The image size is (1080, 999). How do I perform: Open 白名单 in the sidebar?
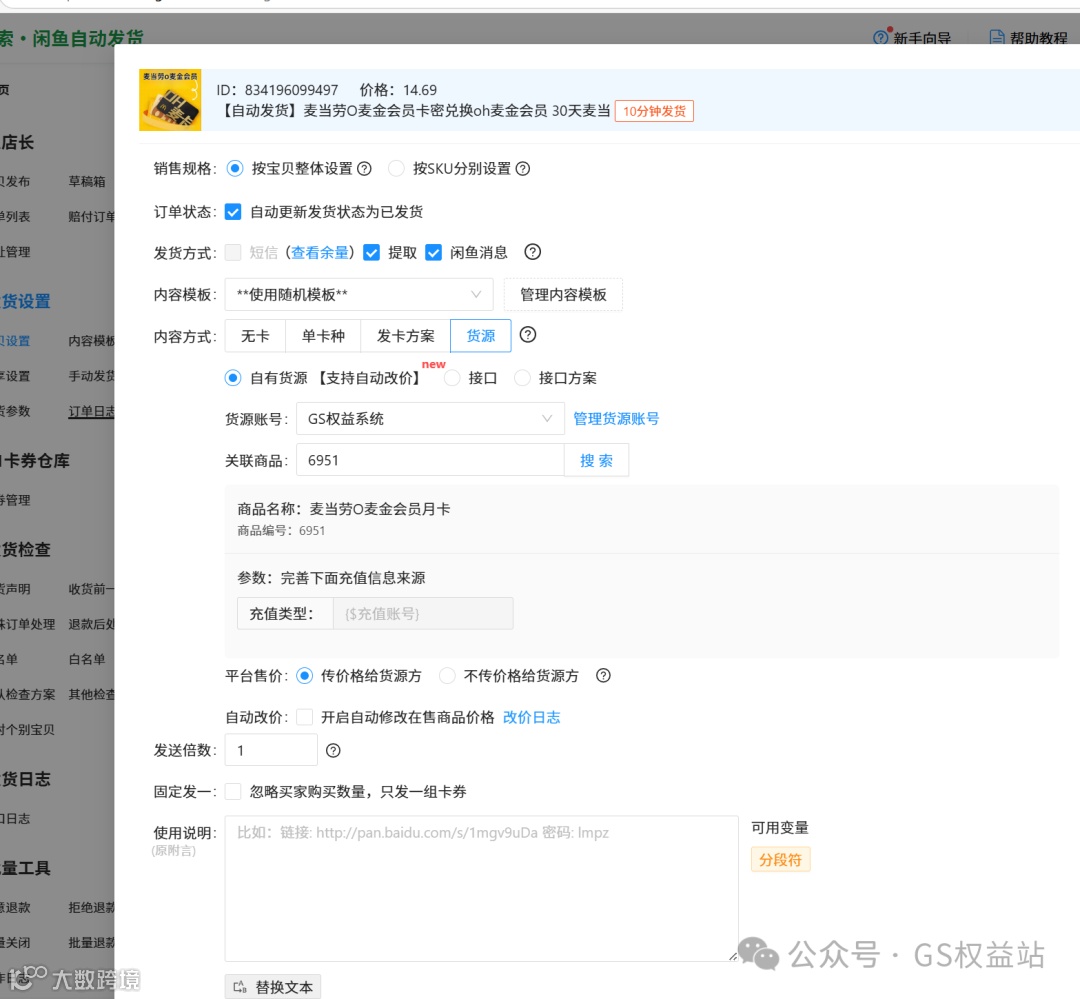click(87, 659)
